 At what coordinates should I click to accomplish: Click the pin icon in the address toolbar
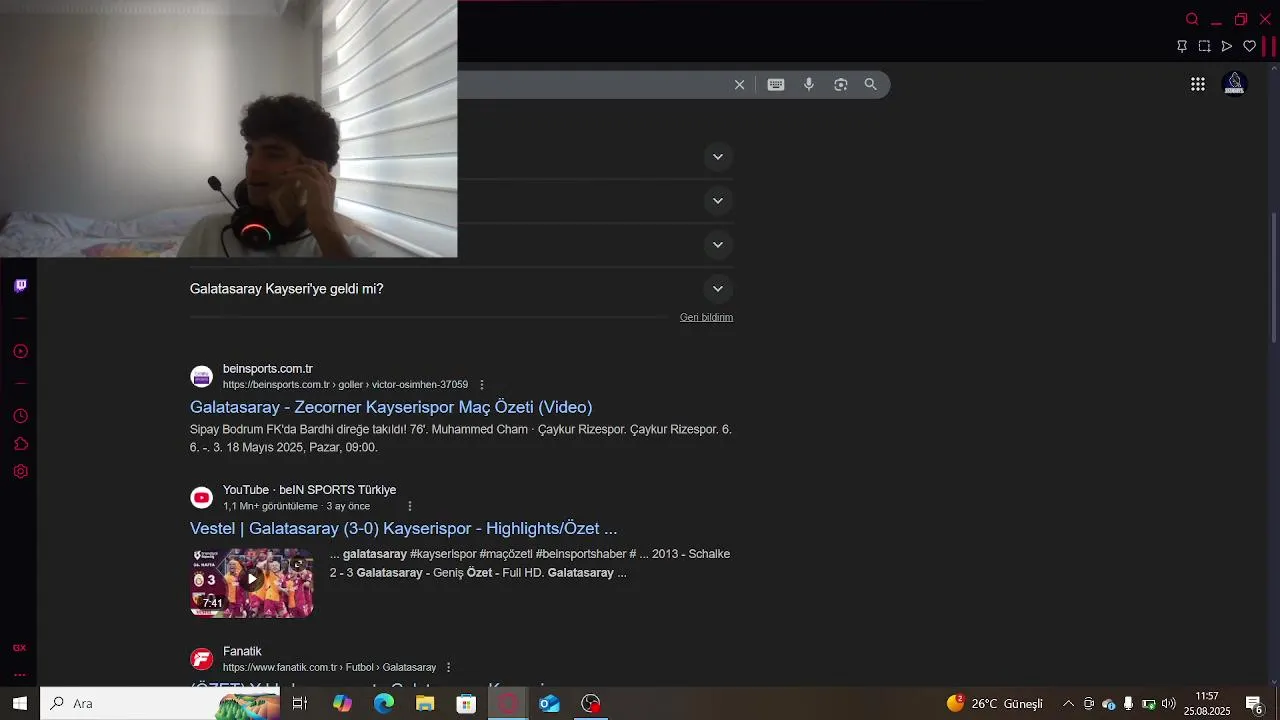pos(1182,46)
